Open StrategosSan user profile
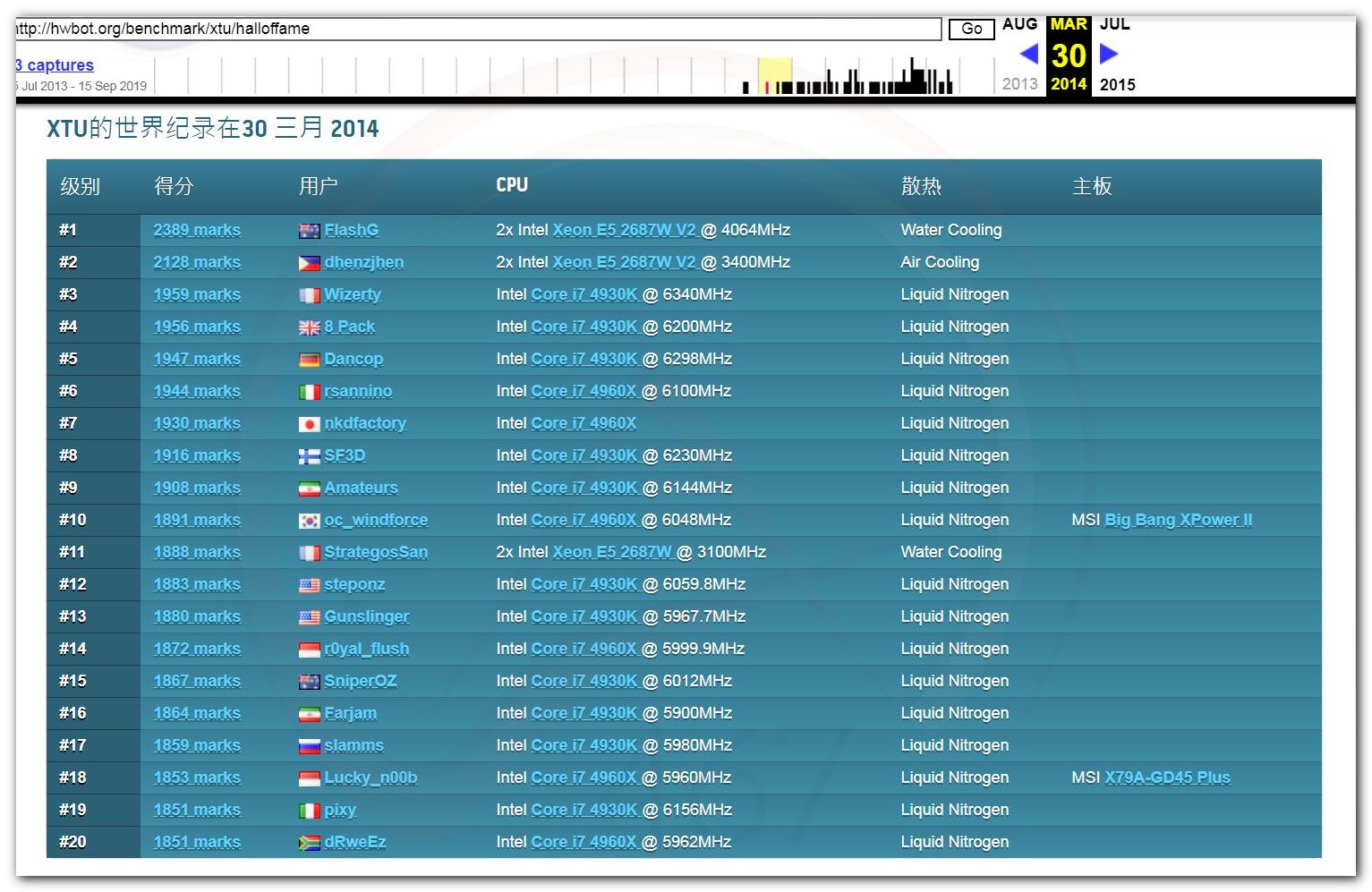The image size is (1372, 892). click(376, 552)
